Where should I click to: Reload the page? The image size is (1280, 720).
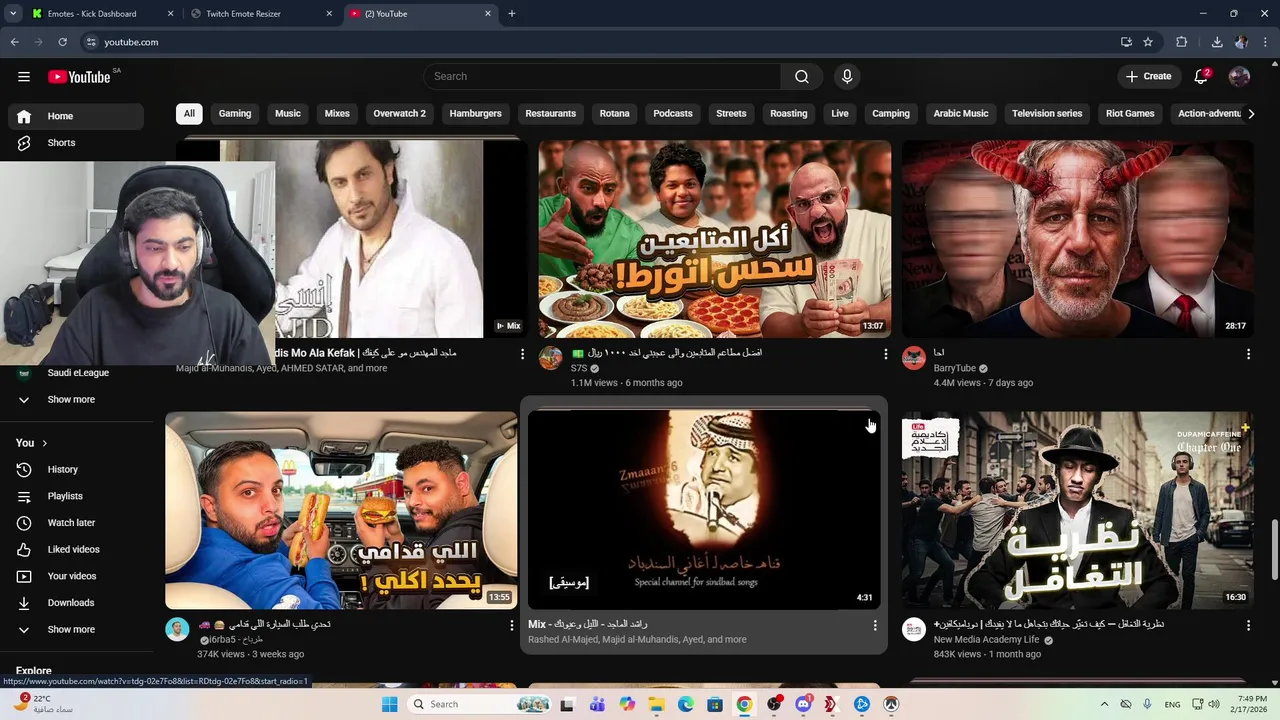click(x=62, y=42)
